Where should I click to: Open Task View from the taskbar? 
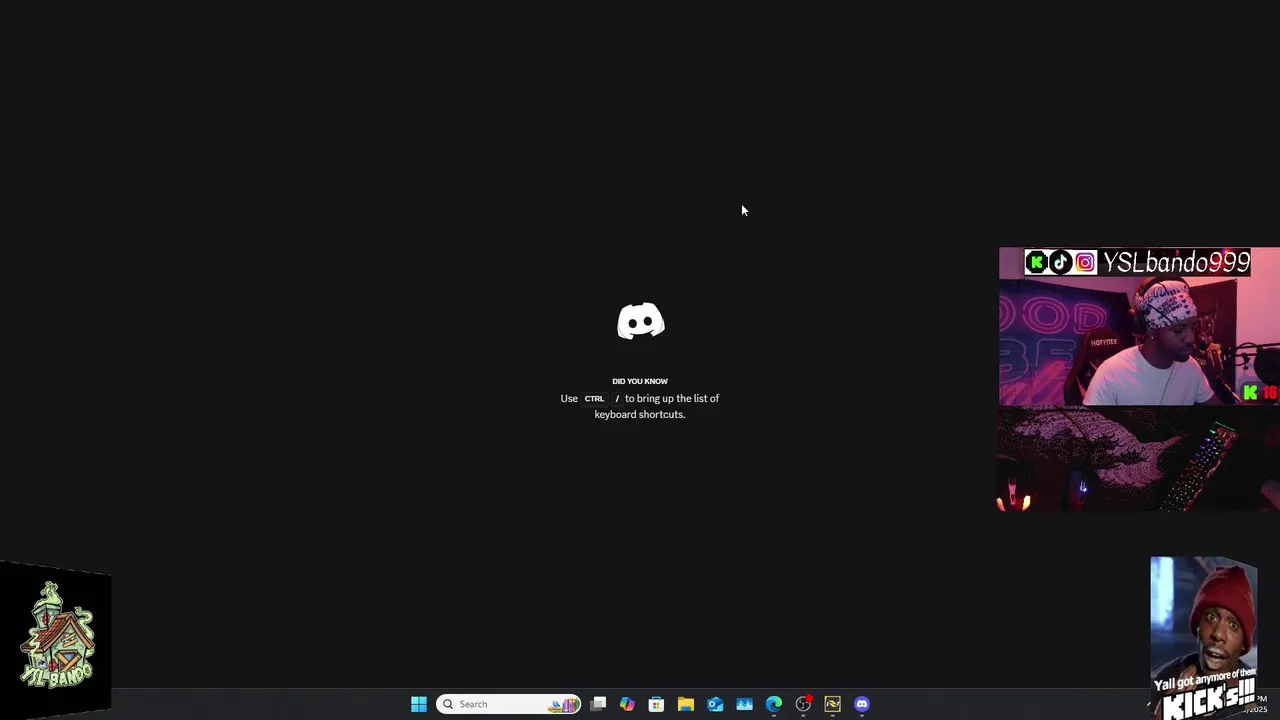tap(598, 704)
